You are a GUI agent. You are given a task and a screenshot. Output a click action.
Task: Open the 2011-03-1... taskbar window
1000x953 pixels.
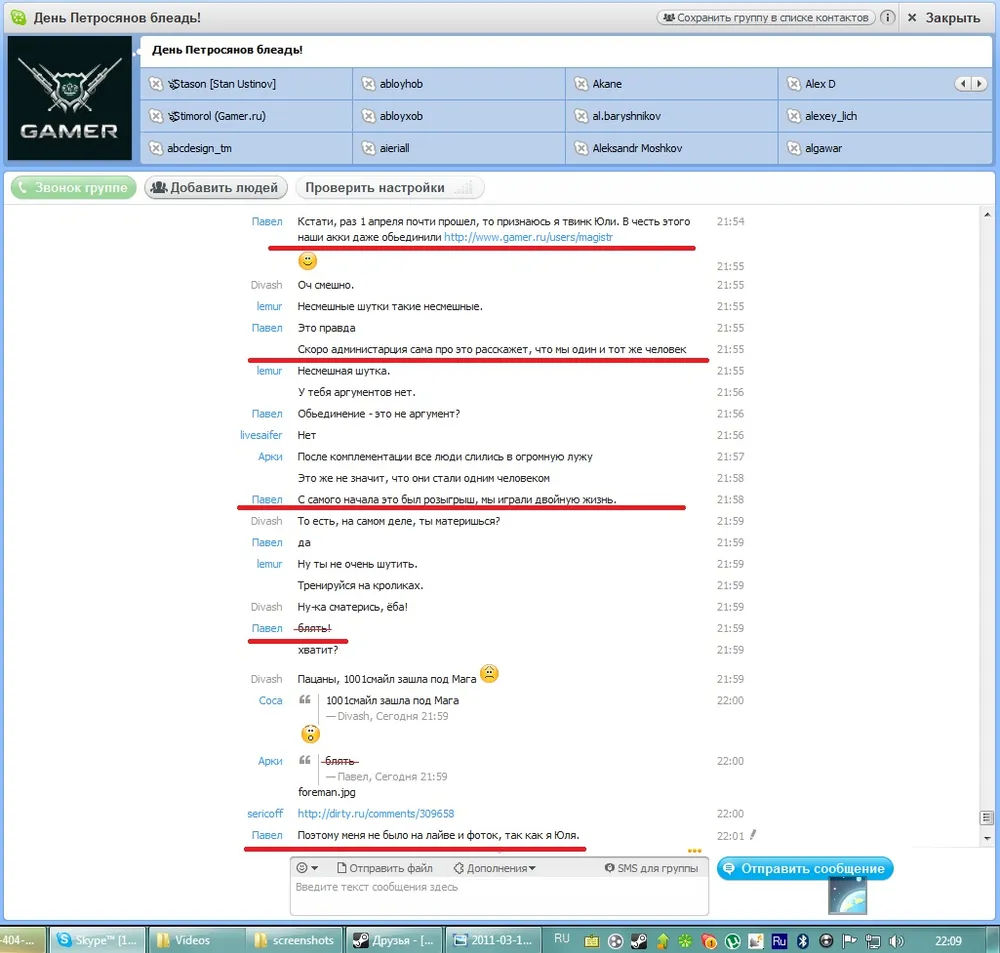tap(492, 940)
